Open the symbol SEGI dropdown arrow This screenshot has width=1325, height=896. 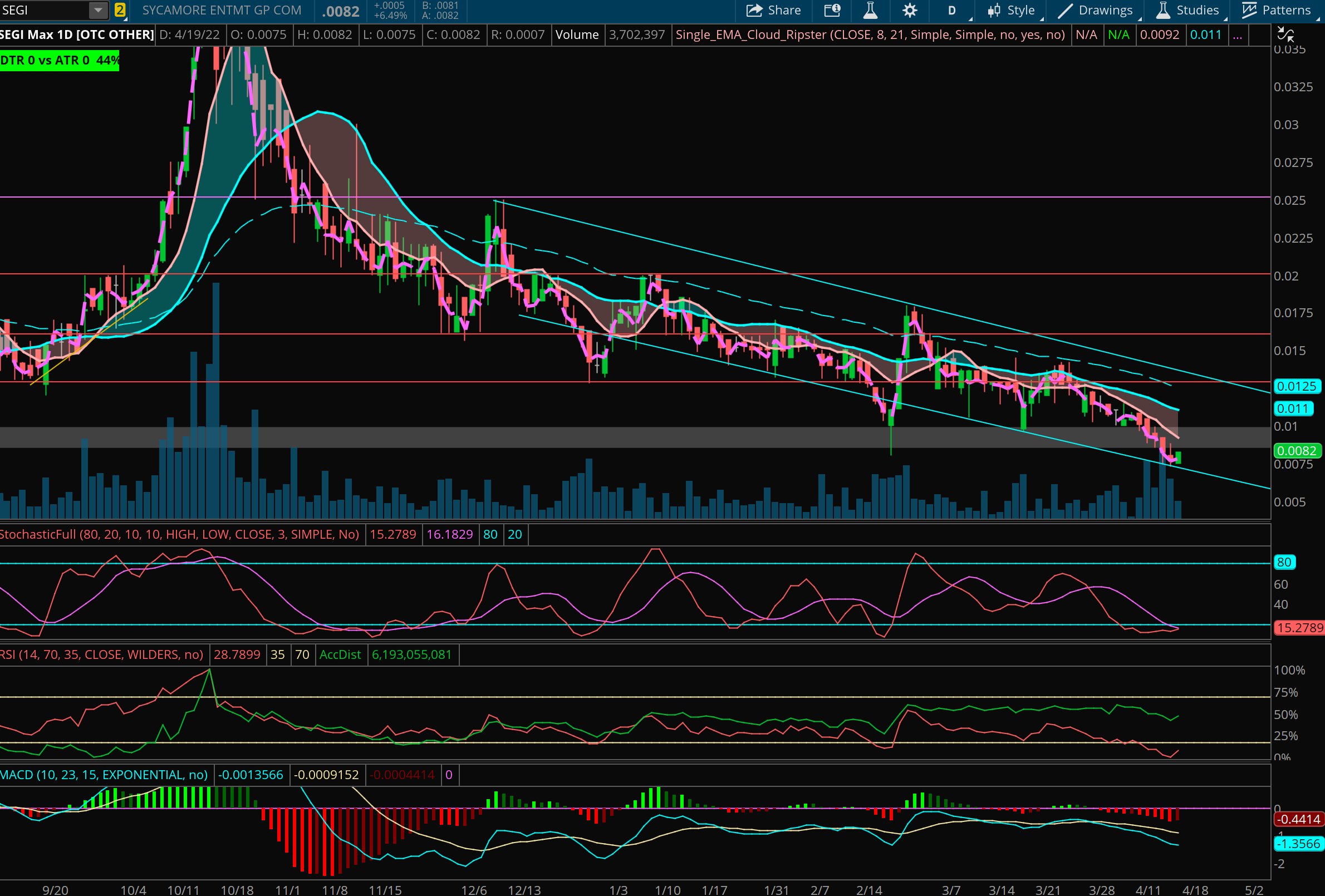point(98,10)
